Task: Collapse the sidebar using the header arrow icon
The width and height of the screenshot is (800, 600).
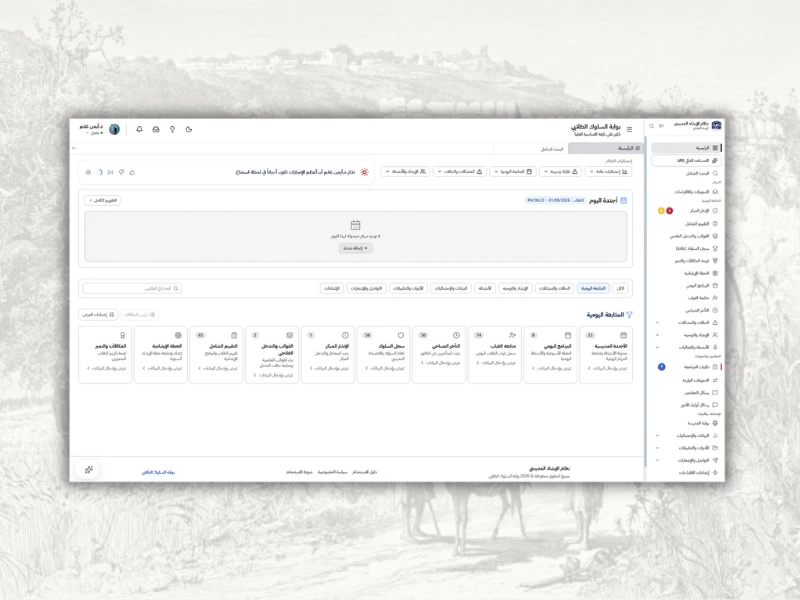Action: tap(661, 126)
